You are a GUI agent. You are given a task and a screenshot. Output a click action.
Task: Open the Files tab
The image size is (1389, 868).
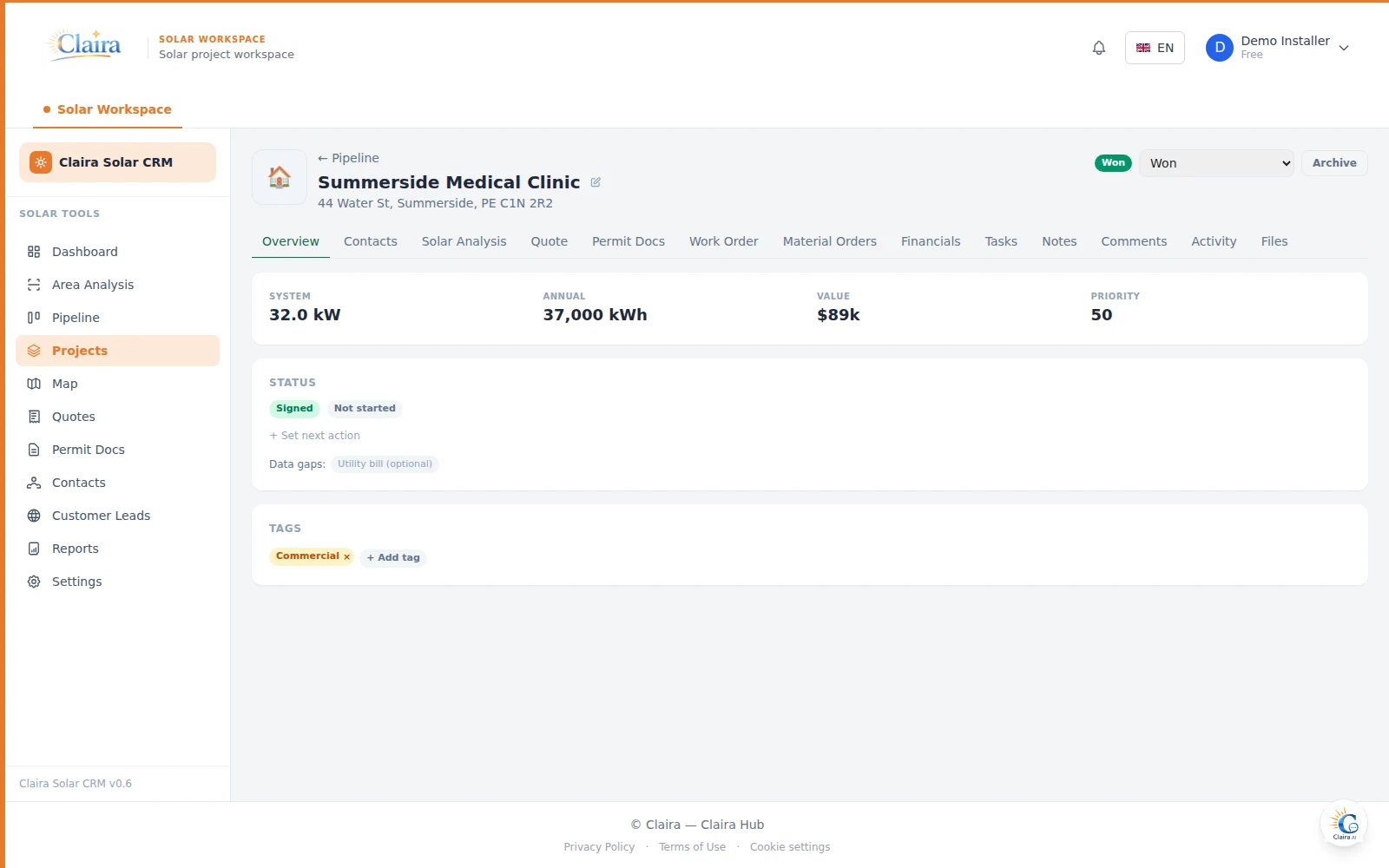1274,241
